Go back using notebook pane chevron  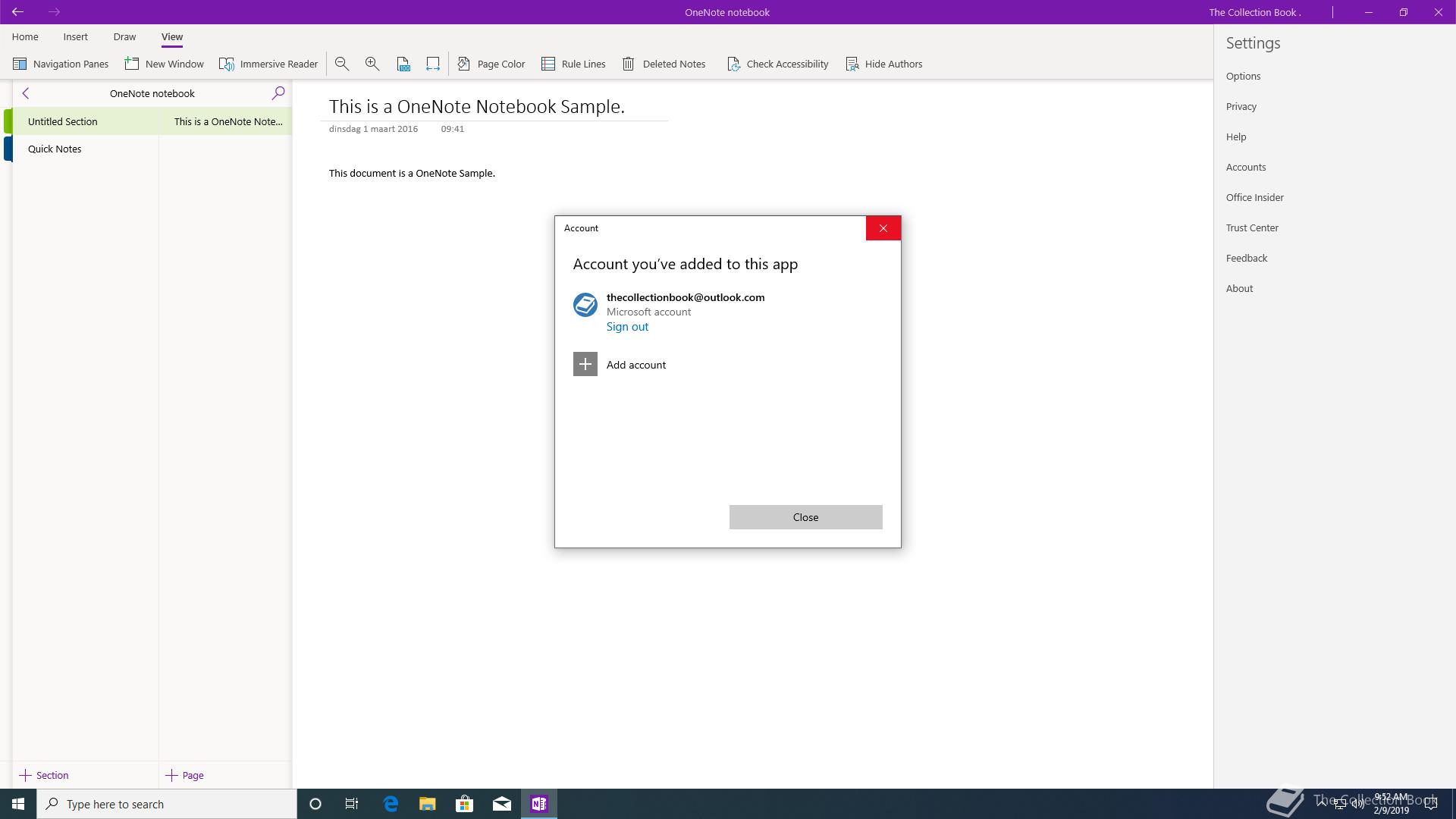(x=26, y=93)
